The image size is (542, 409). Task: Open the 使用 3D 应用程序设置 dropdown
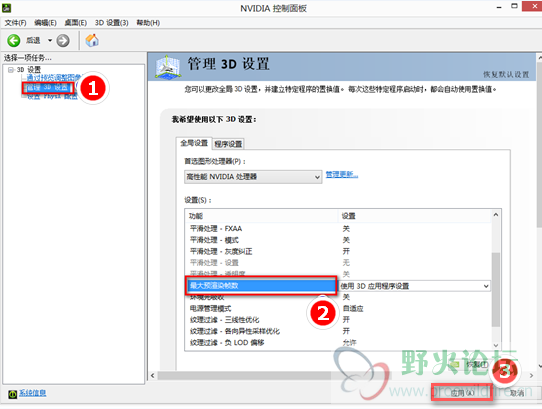coord(414,286)
